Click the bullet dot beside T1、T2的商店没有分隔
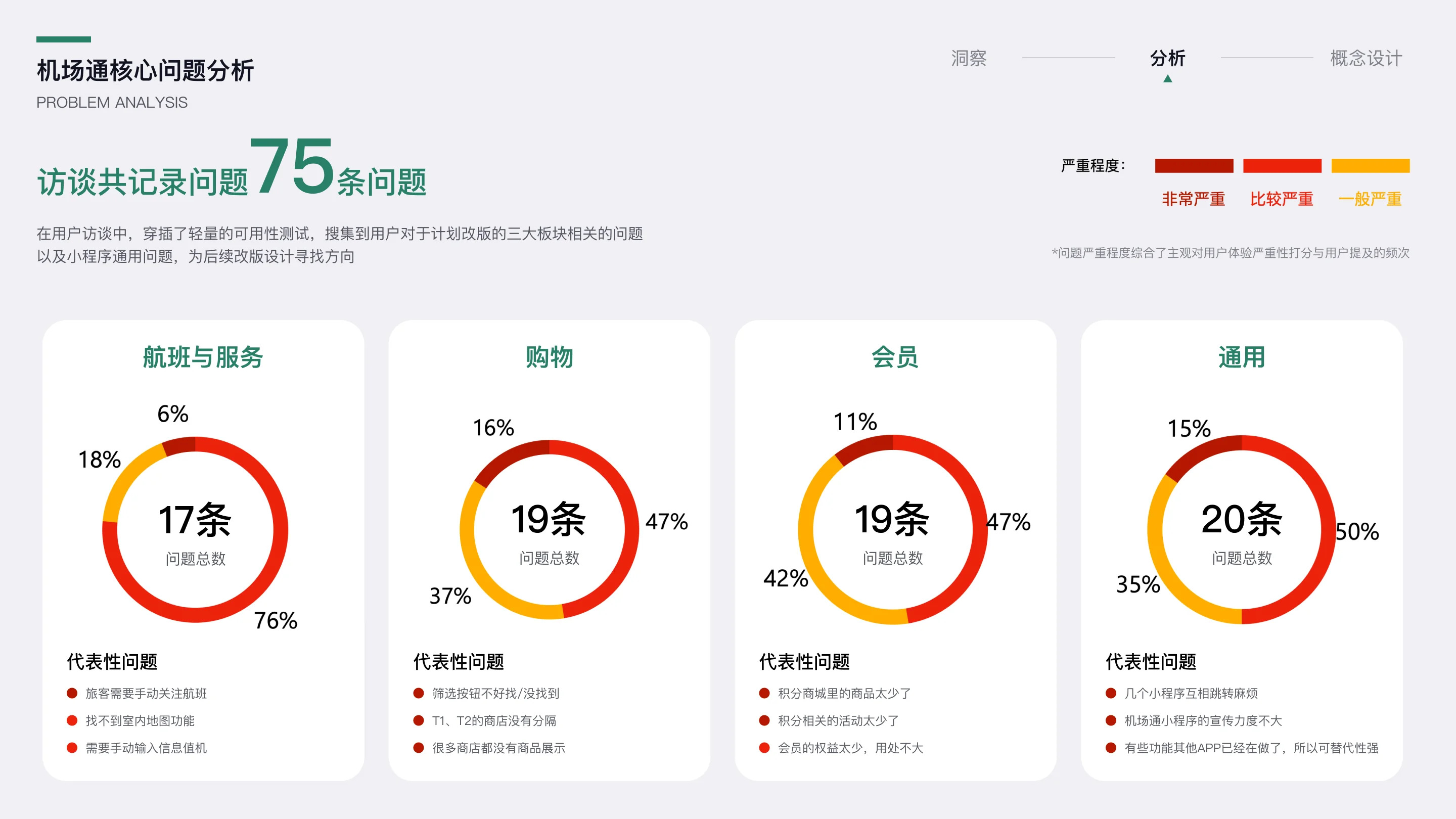The image size is (1456, 819). click(x=418, y=720)
